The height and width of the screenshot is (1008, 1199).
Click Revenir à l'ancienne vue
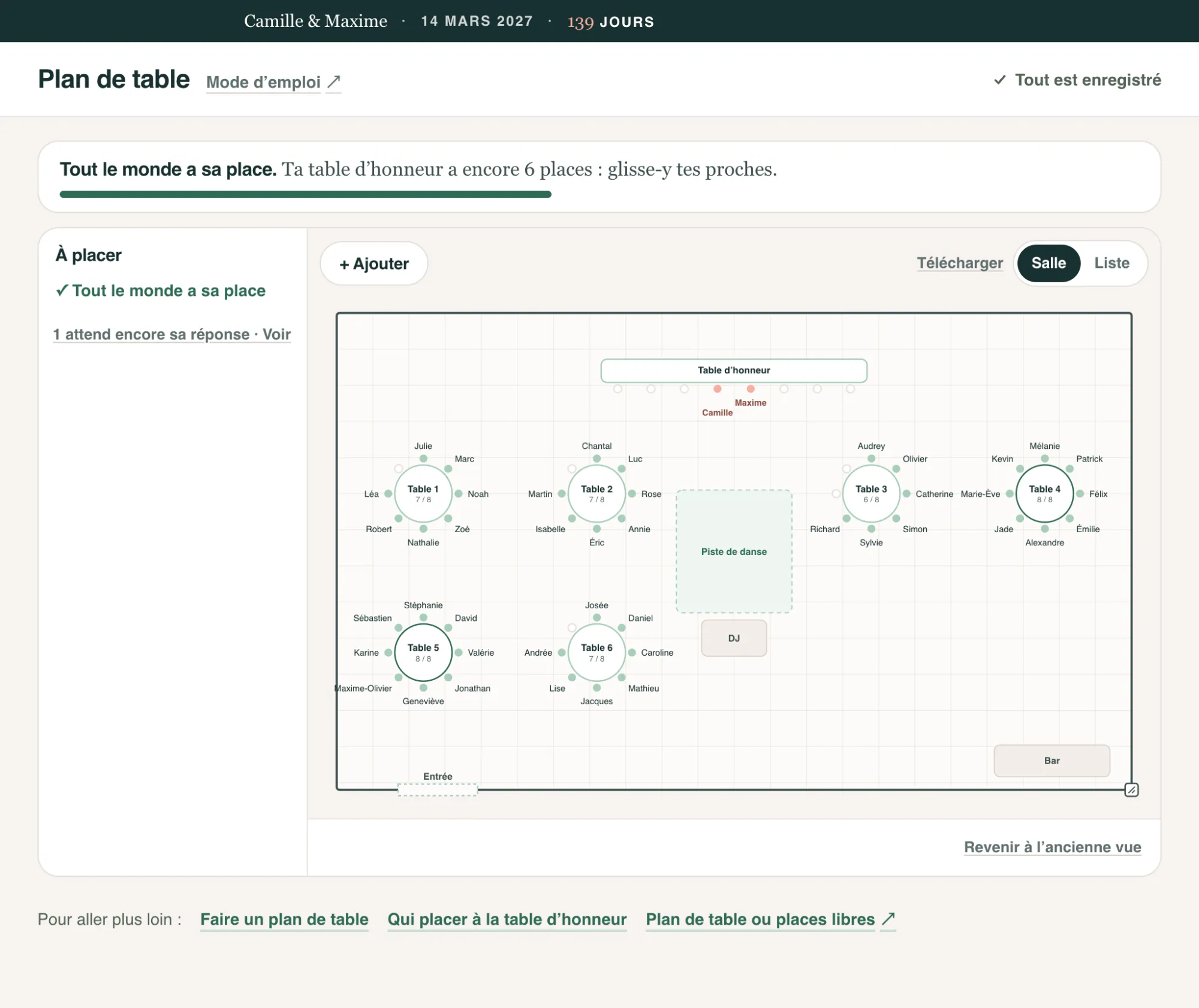click(1052, 847)
